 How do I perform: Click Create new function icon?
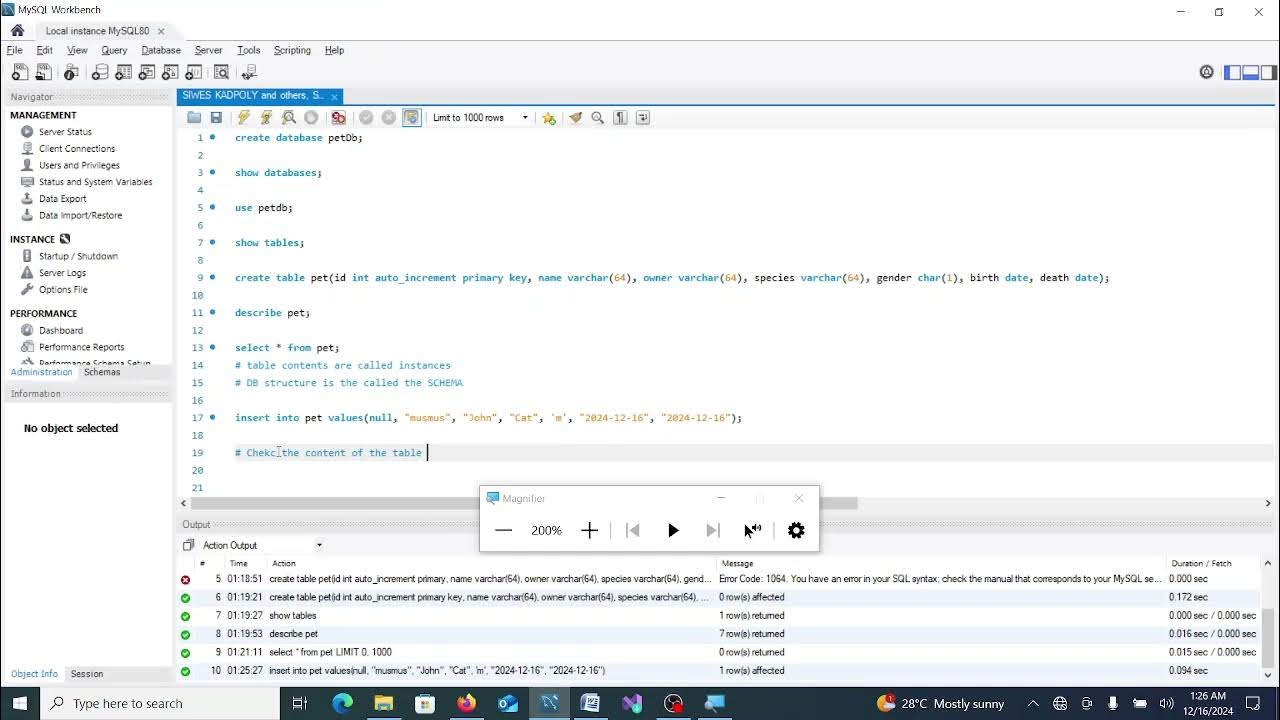[194, 72]
